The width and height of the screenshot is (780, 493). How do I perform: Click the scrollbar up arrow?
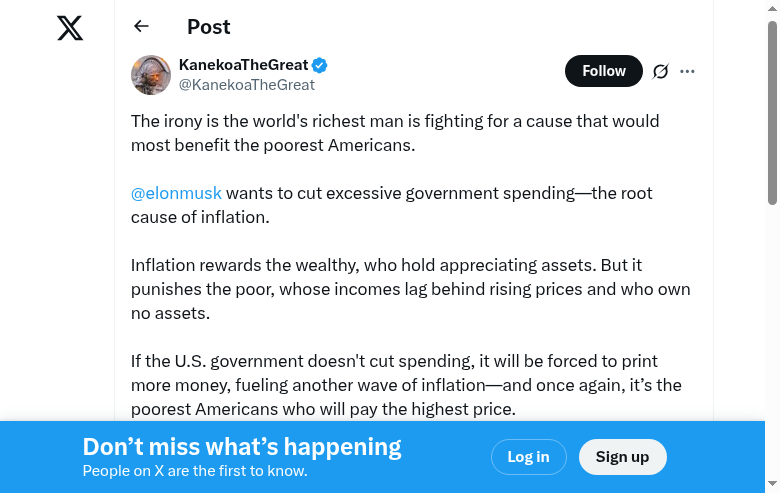coord(772,8)
